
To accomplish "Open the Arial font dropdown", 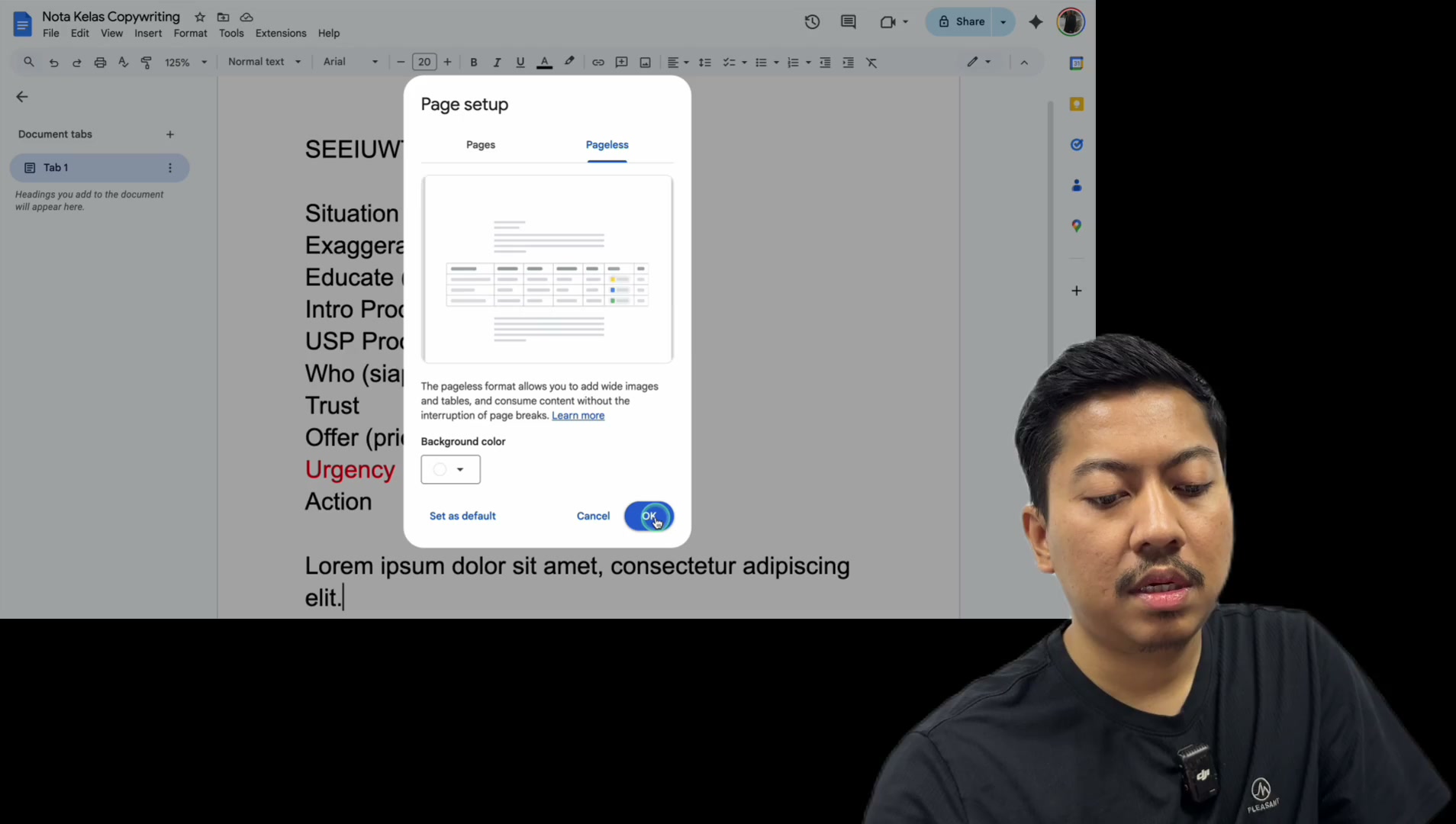I will click(x=350, y=62).
